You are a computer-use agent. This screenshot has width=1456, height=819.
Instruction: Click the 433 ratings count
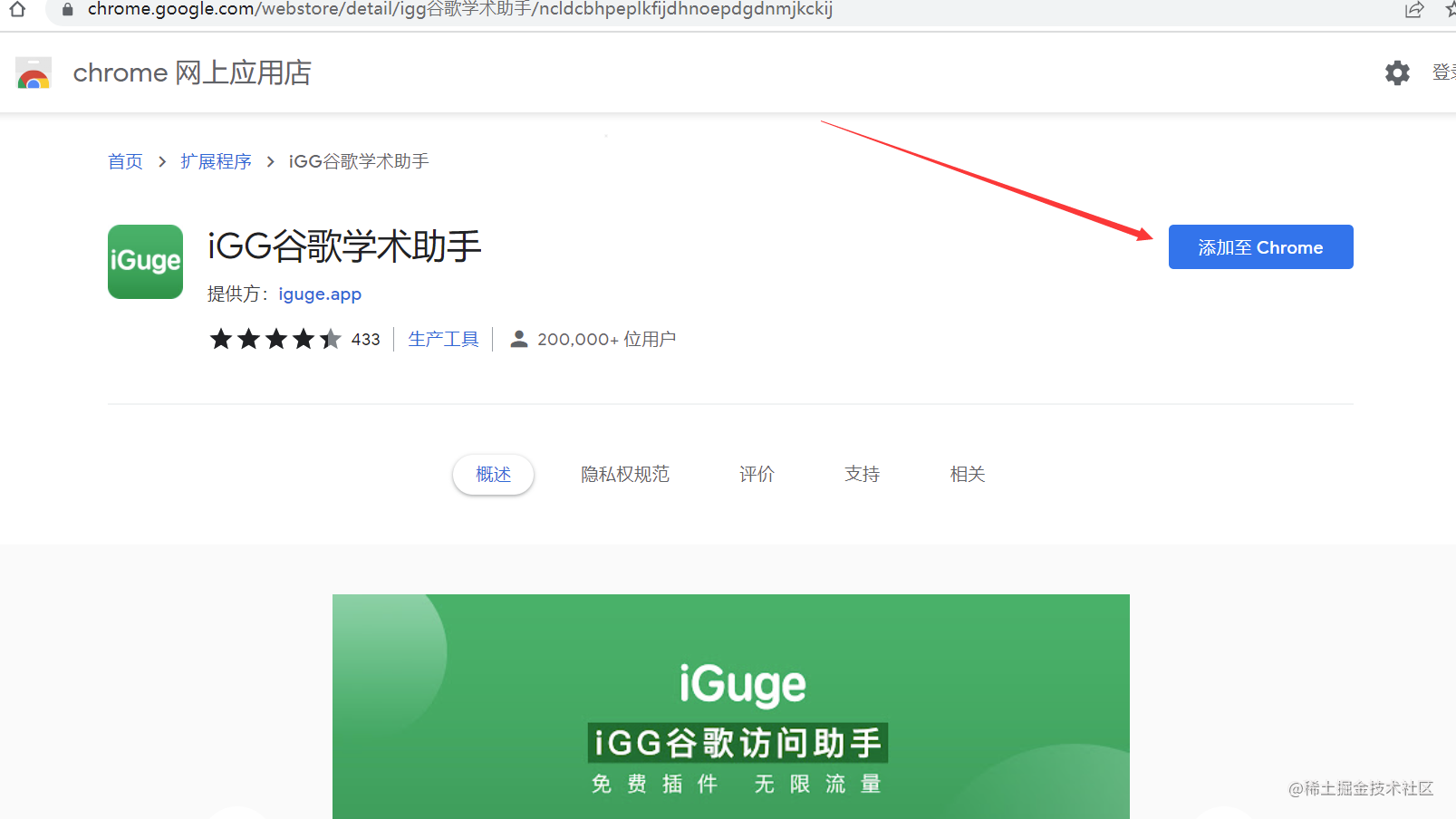pyautogui.click(x=365, y=340)
